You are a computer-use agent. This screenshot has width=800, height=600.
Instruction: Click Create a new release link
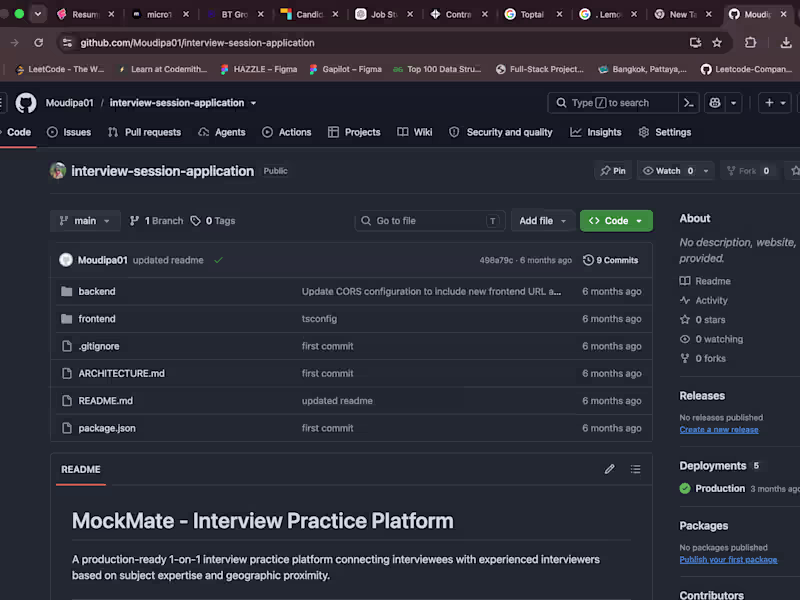tap(718, 430)
